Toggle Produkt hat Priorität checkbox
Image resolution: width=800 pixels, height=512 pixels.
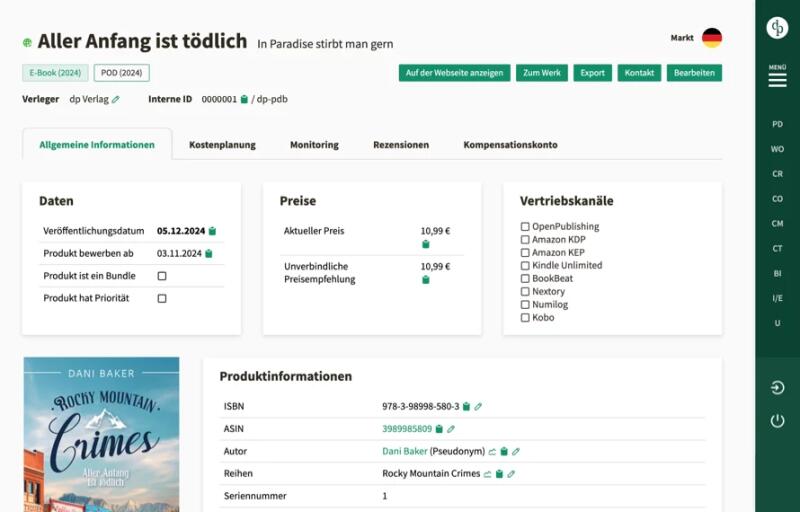162,298
